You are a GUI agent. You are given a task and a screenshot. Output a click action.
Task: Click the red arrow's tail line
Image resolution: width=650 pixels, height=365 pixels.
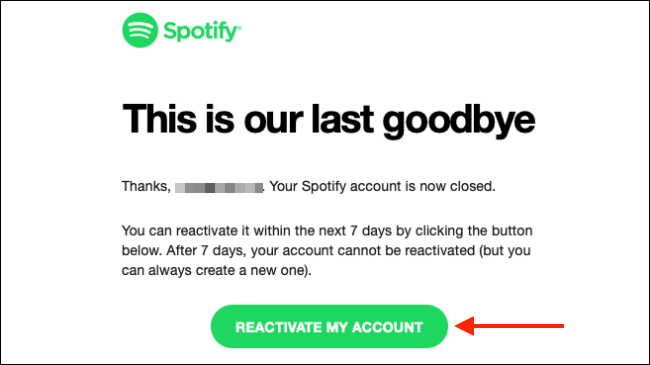(x=519, y=326)
